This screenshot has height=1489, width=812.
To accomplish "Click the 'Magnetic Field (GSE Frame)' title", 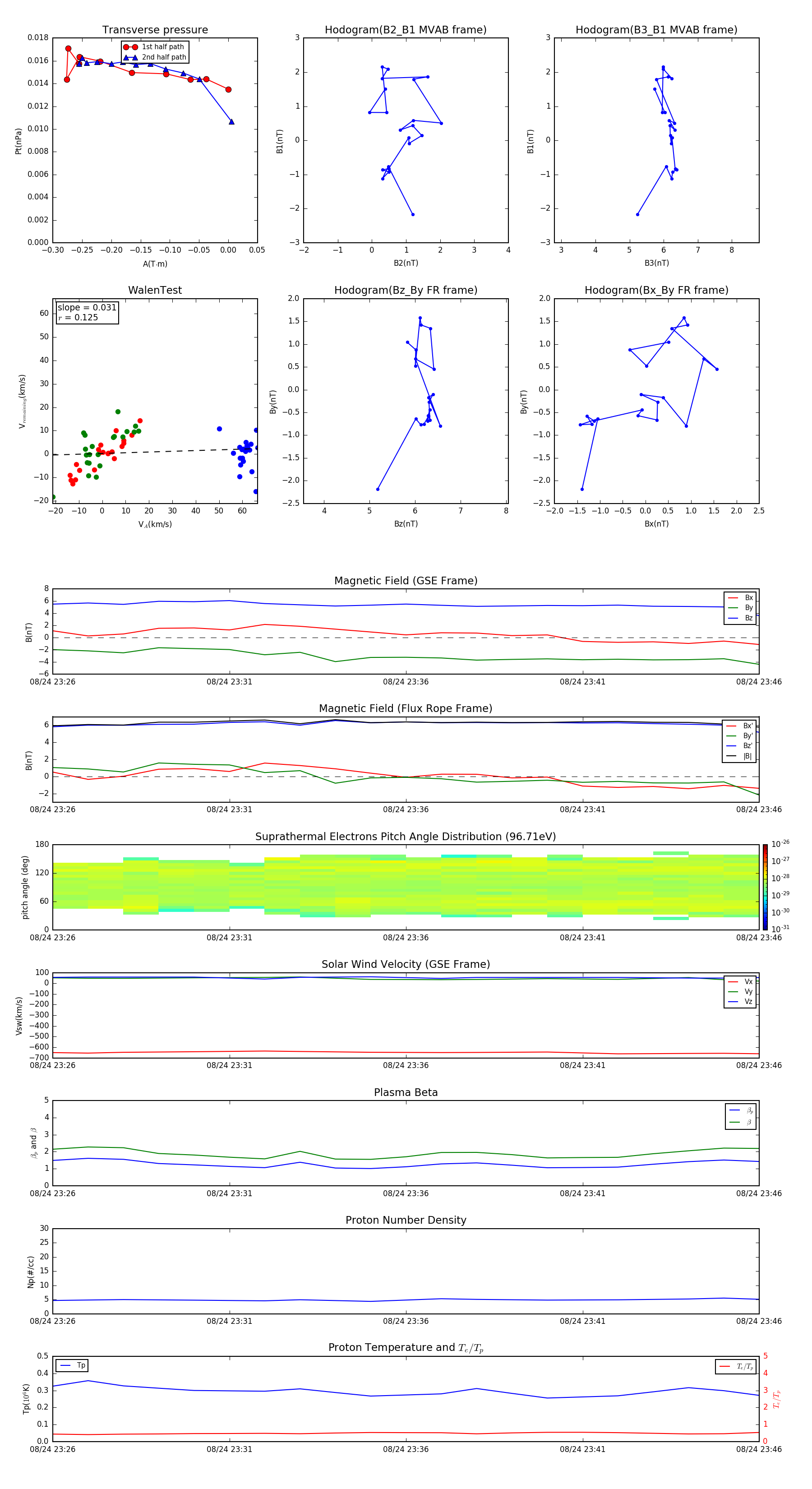I will point(406,581).
